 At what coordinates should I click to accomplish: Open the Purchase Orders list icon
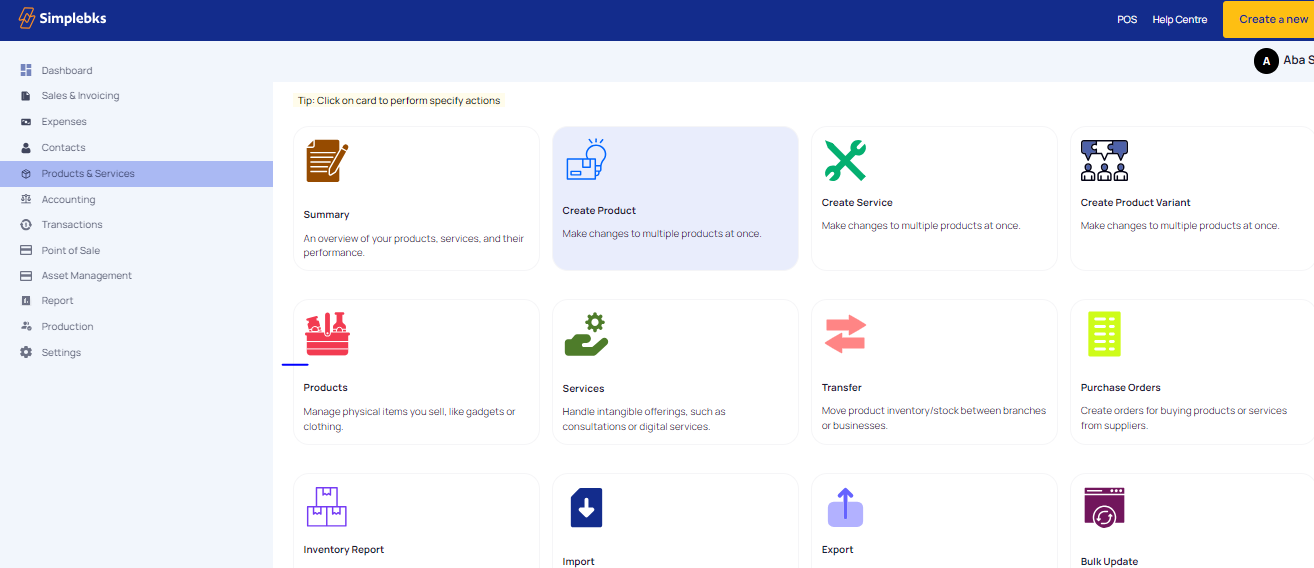click(1104, 334)
